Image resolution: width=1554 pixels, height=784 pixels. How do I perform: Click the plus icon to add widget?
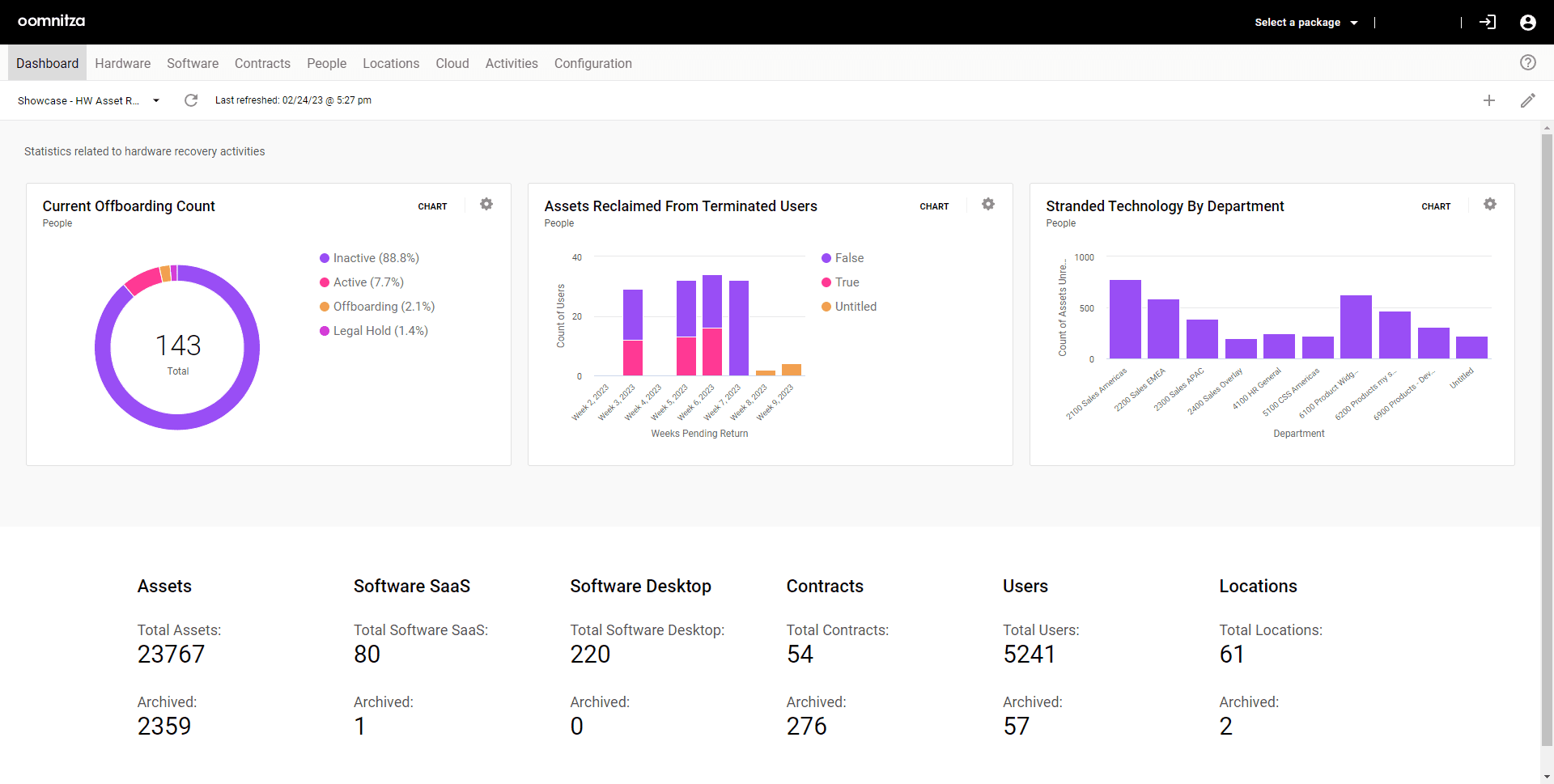[x=1488, y=100]
